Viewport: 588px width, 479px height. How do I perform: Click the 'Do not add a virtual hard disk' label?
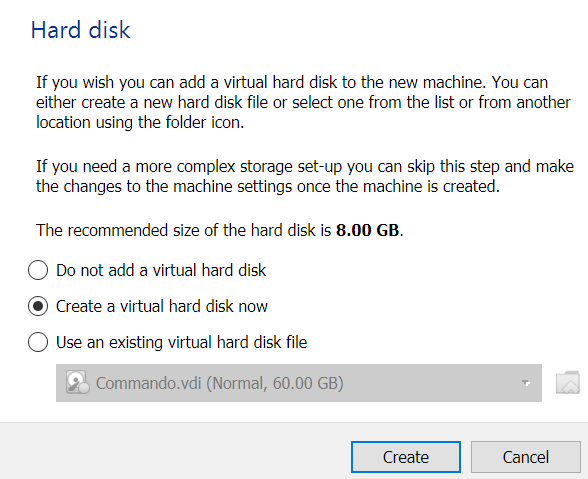[161, 270]
